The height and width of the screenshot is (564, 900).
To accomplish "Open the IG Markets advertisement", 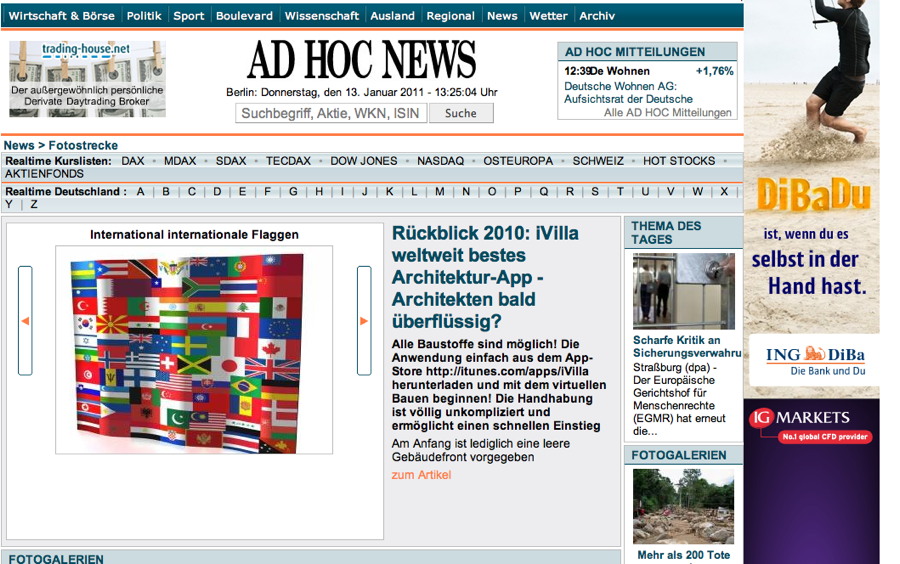I will point(812,482).
